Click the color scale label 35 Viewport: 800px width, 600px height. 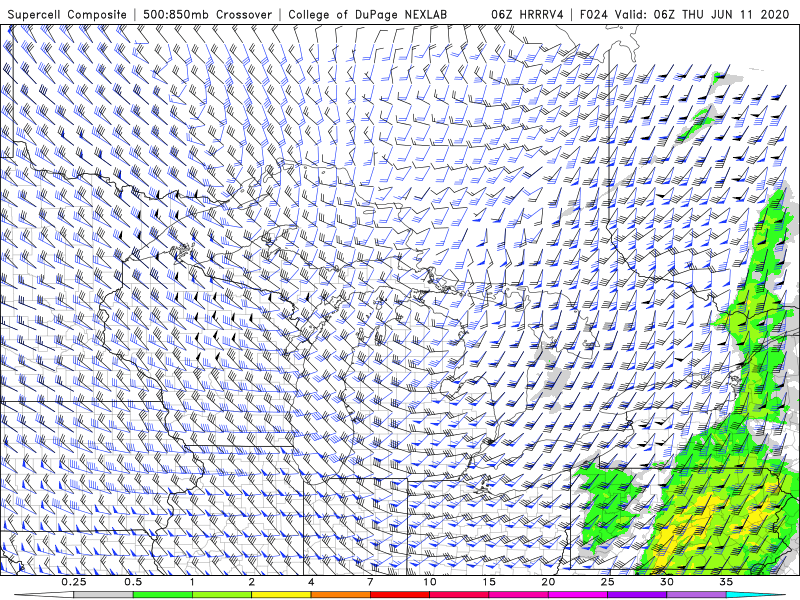(726, 582)
